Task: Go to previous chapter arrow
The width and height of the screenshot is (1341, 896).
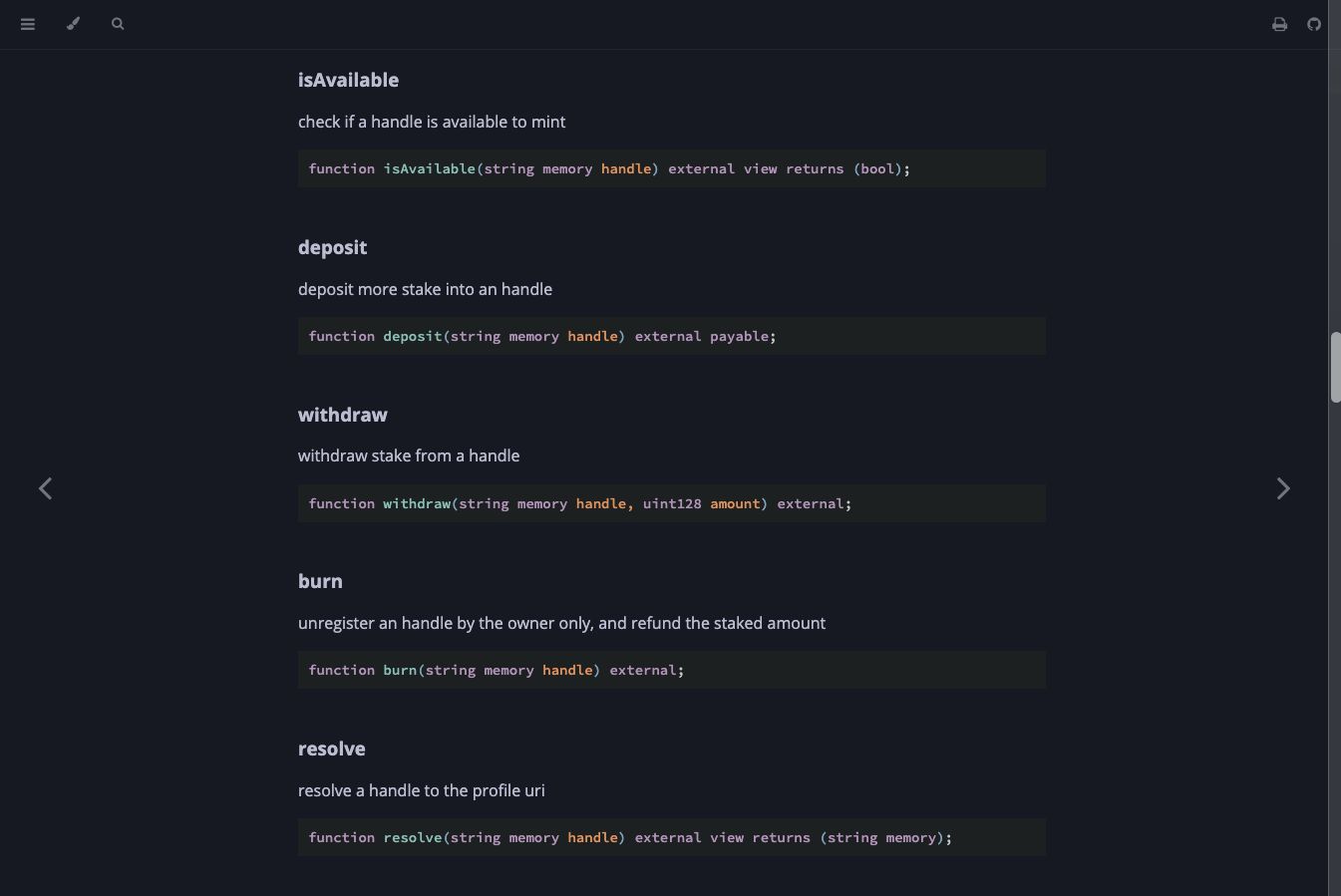Action: tap(45, 488)
